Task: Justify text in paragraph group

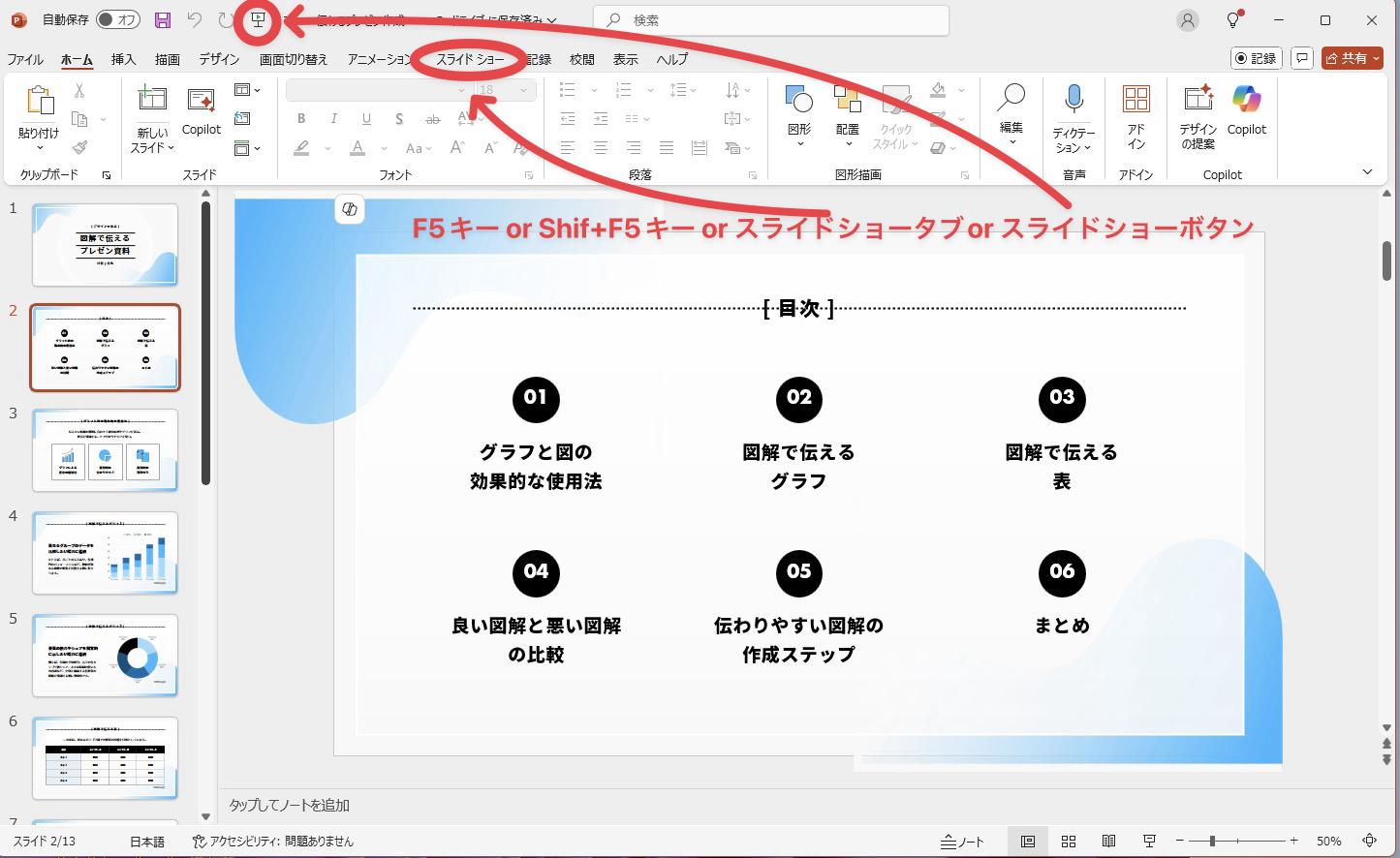Action: click(667, 148)
